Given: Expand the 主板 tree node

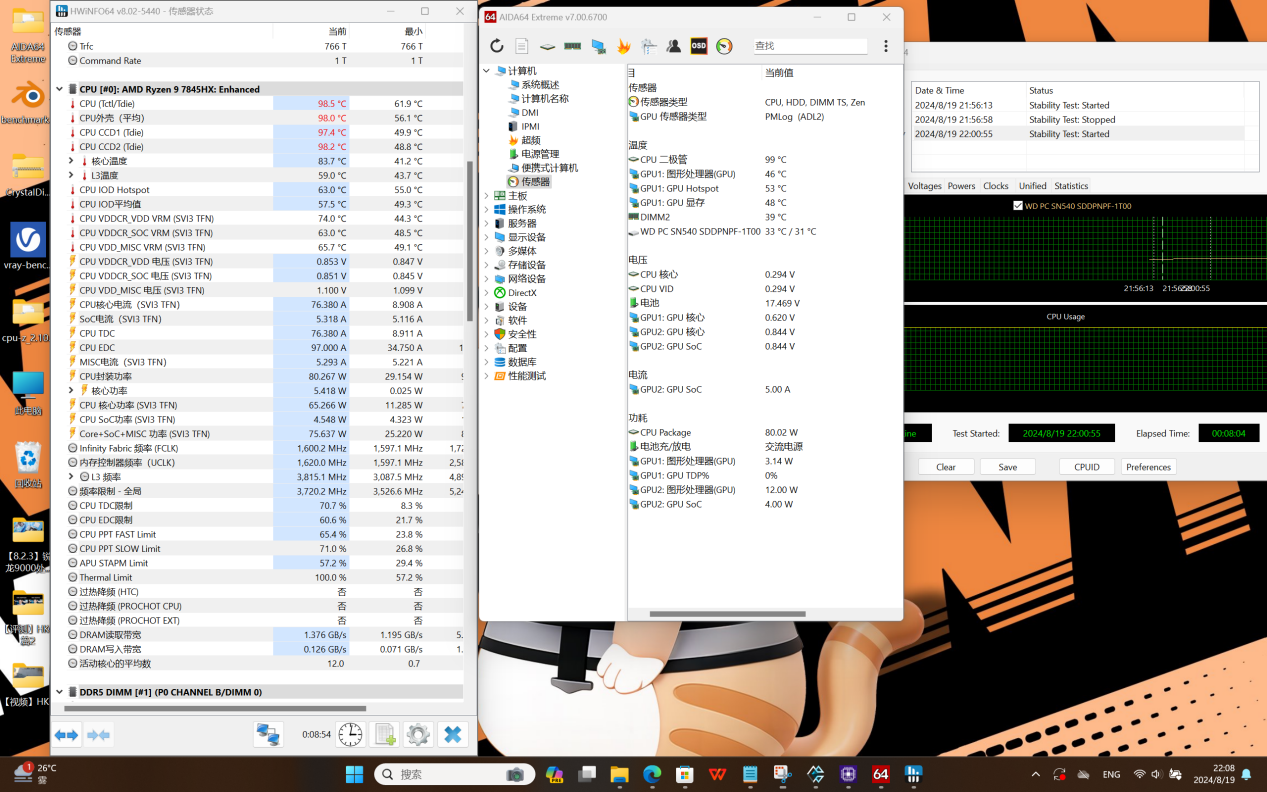Looking at the screenshot, I should point(487,196).
